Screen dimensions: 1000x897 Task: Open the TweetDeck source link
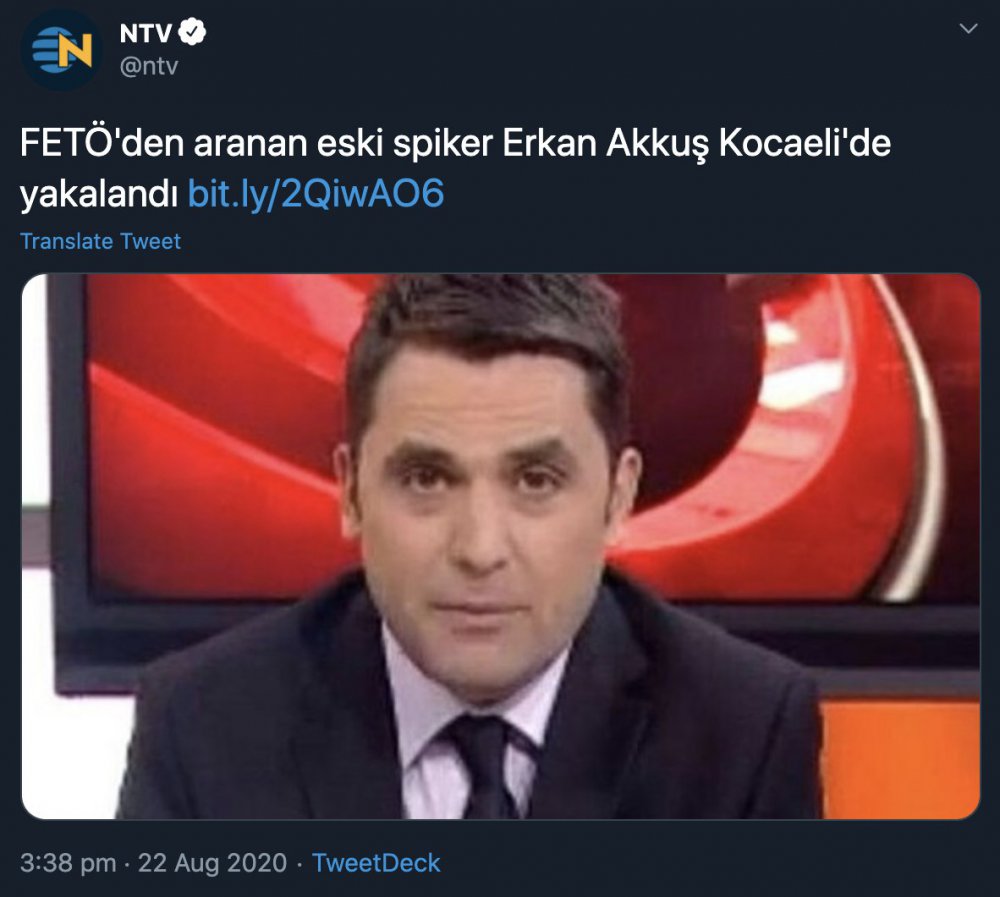coord(376,863)
